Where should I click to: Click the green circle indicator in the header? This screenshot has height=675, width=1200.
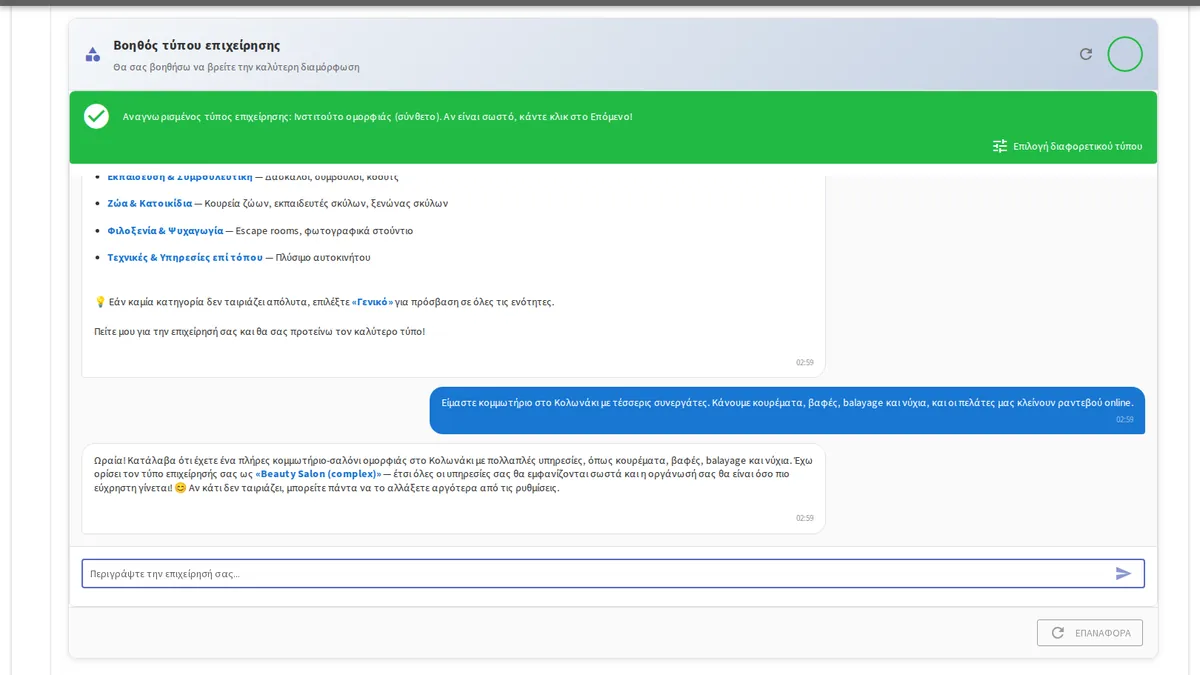click(x=1125, y=54)
